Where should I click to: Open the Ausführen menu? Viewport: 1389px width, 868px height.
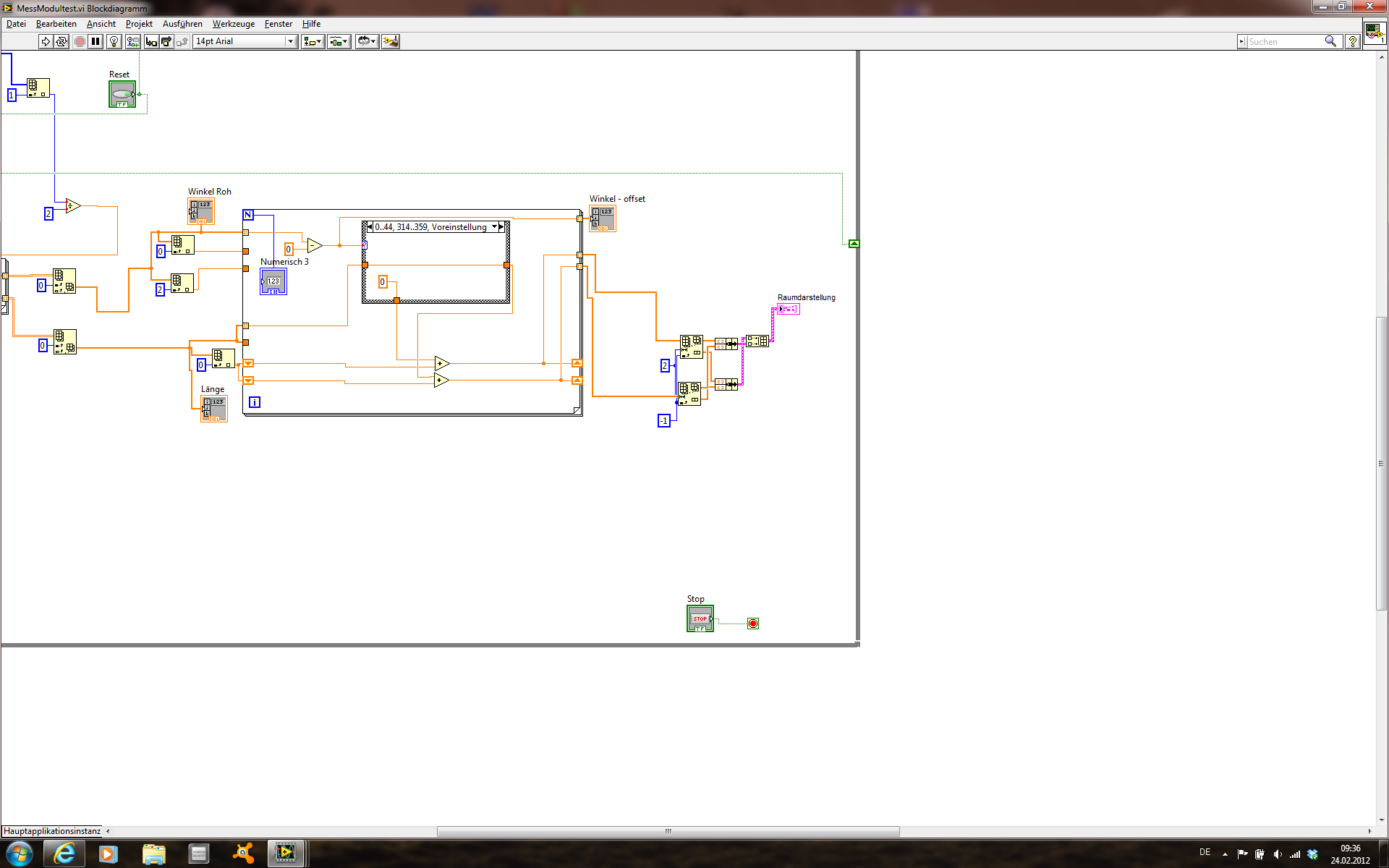coord(182,24)
